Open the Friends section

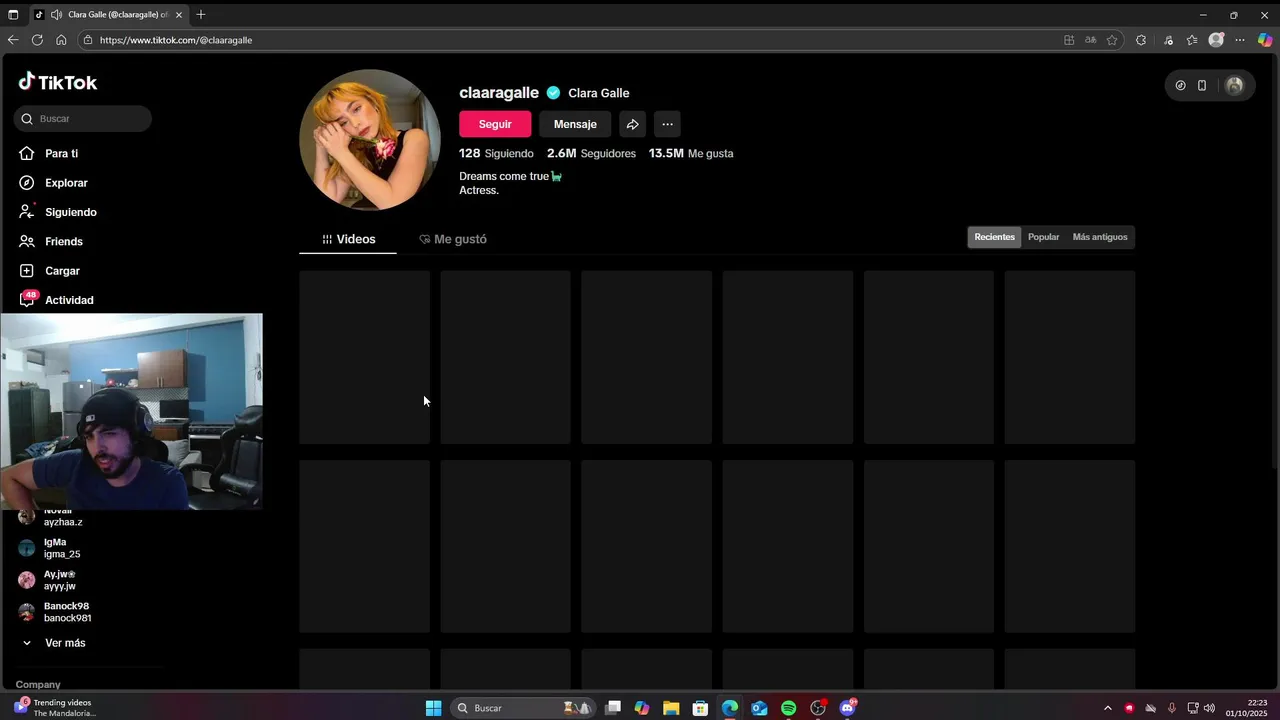pyautogui.click(x=50, y=241)
